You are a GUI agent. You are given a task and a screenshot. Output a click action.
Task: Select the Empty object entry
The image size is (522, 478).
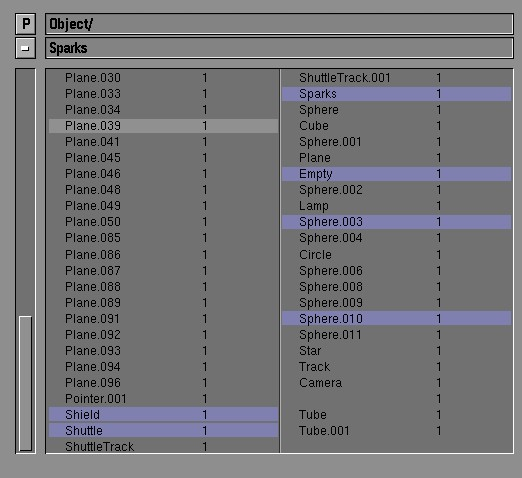[x=397, y=174]
